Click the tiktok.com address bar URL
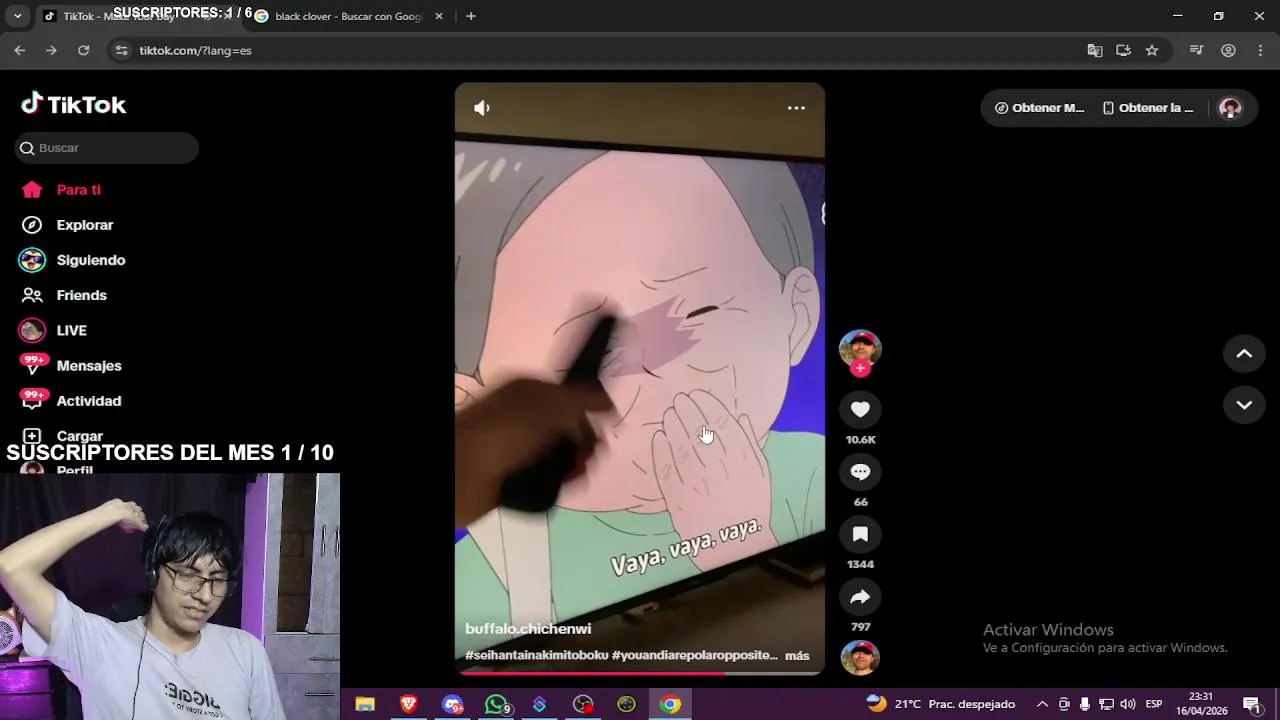 tap(195, 50)
